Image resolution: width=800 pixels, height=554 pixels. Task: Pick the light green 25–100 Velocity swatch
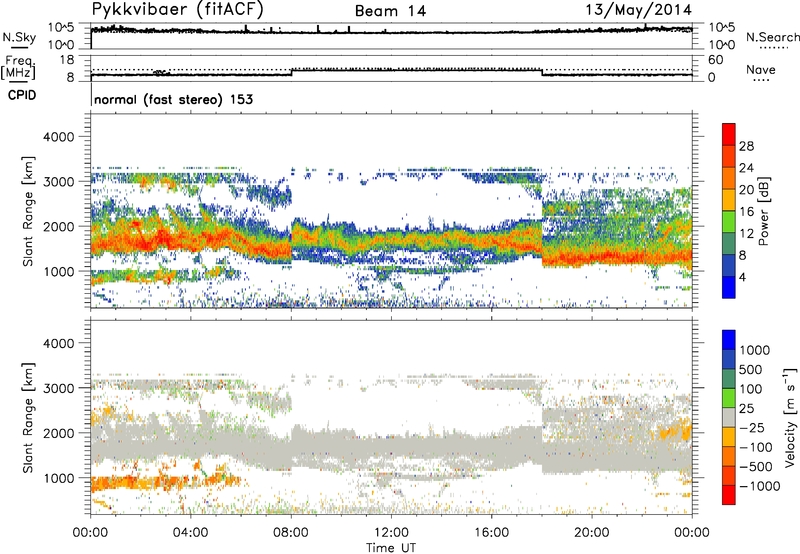point(729,398)
